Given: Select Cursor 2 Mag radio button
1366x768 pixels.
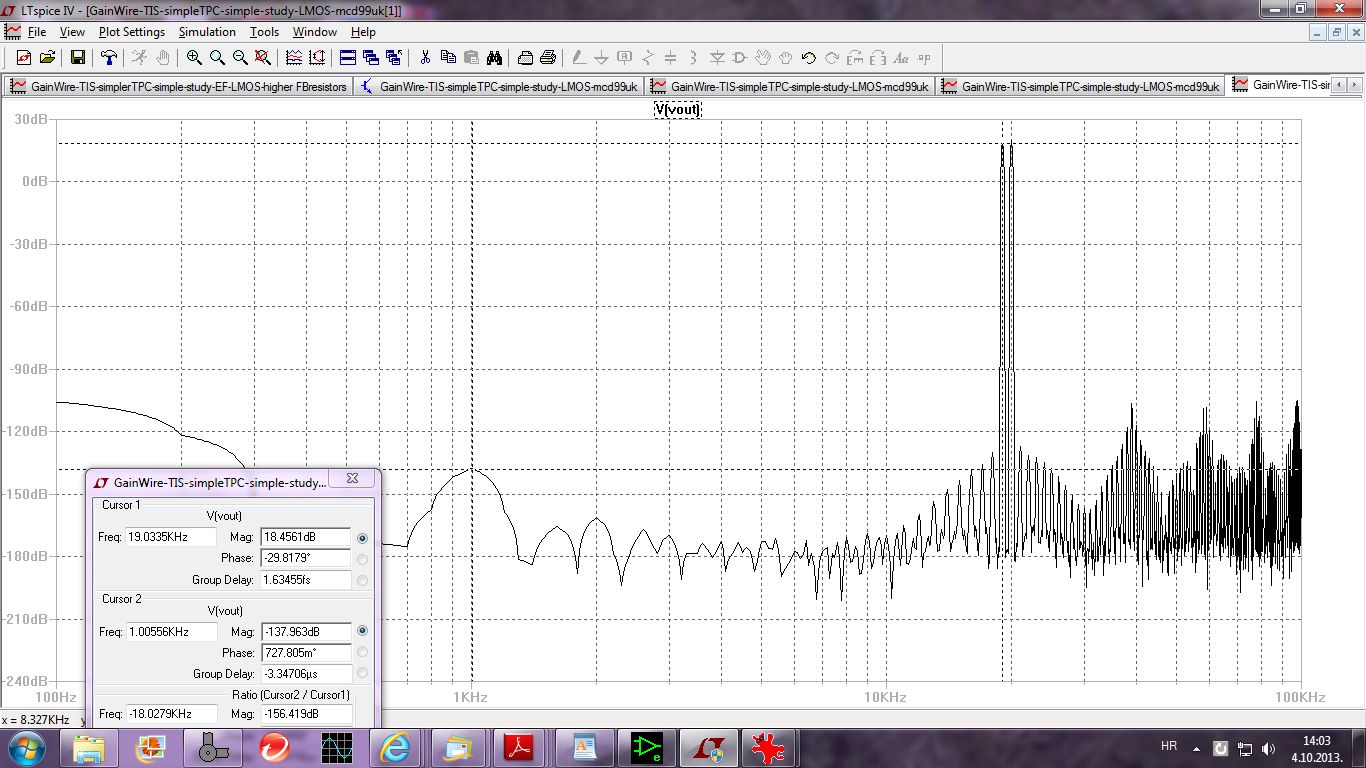Looking at the screenshot, I should click(x=362, y=631).
